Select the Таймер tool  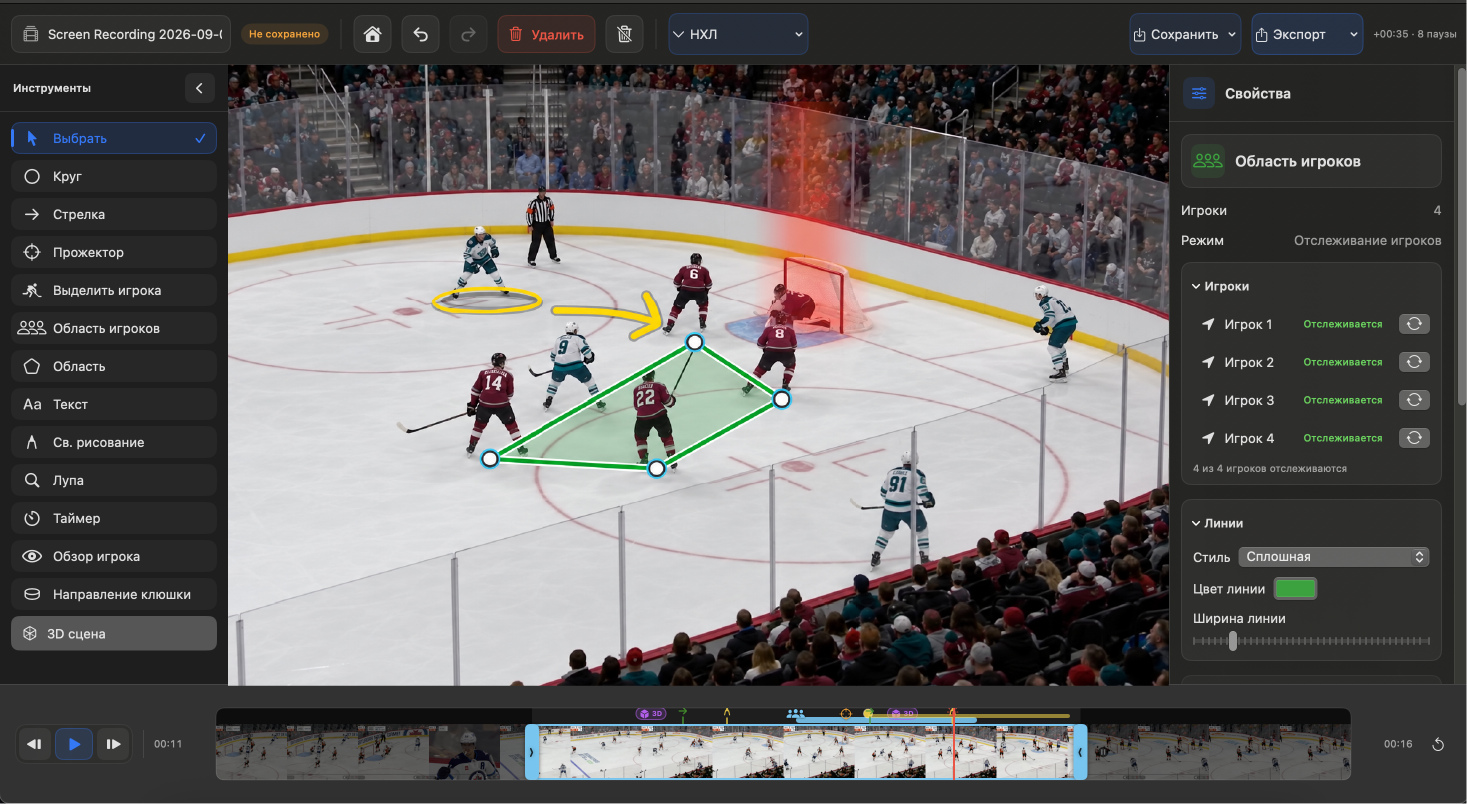114,518
